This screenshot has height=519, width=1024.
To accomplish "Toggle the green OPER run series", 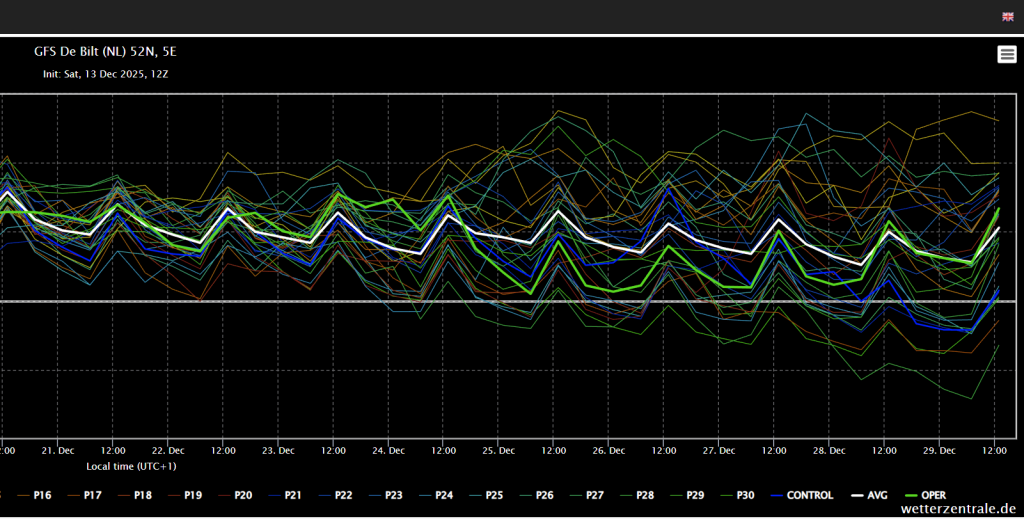I will coord(932,495).
